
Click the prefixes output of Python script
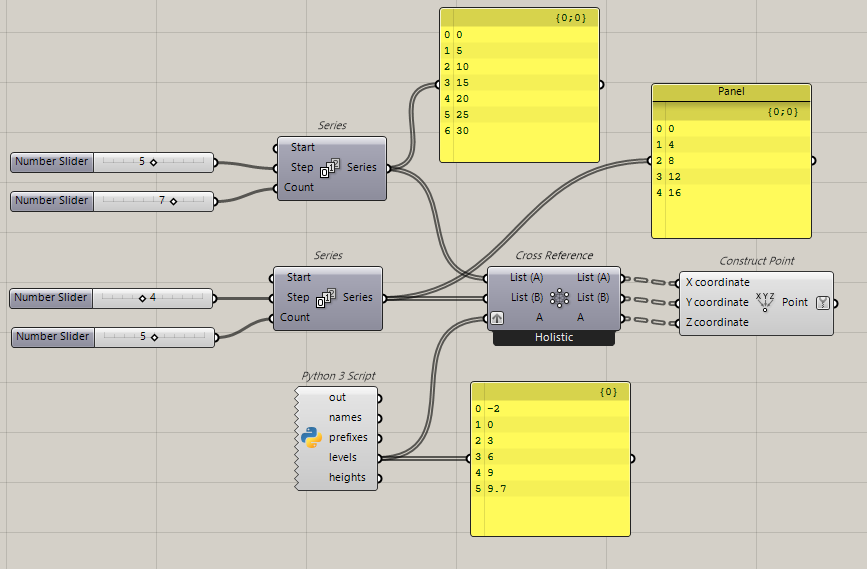click(348, 437)
